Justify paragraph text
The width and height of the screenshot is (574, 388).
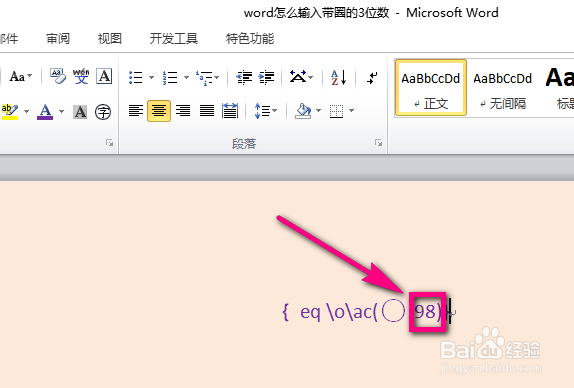(x=206, y=111)
